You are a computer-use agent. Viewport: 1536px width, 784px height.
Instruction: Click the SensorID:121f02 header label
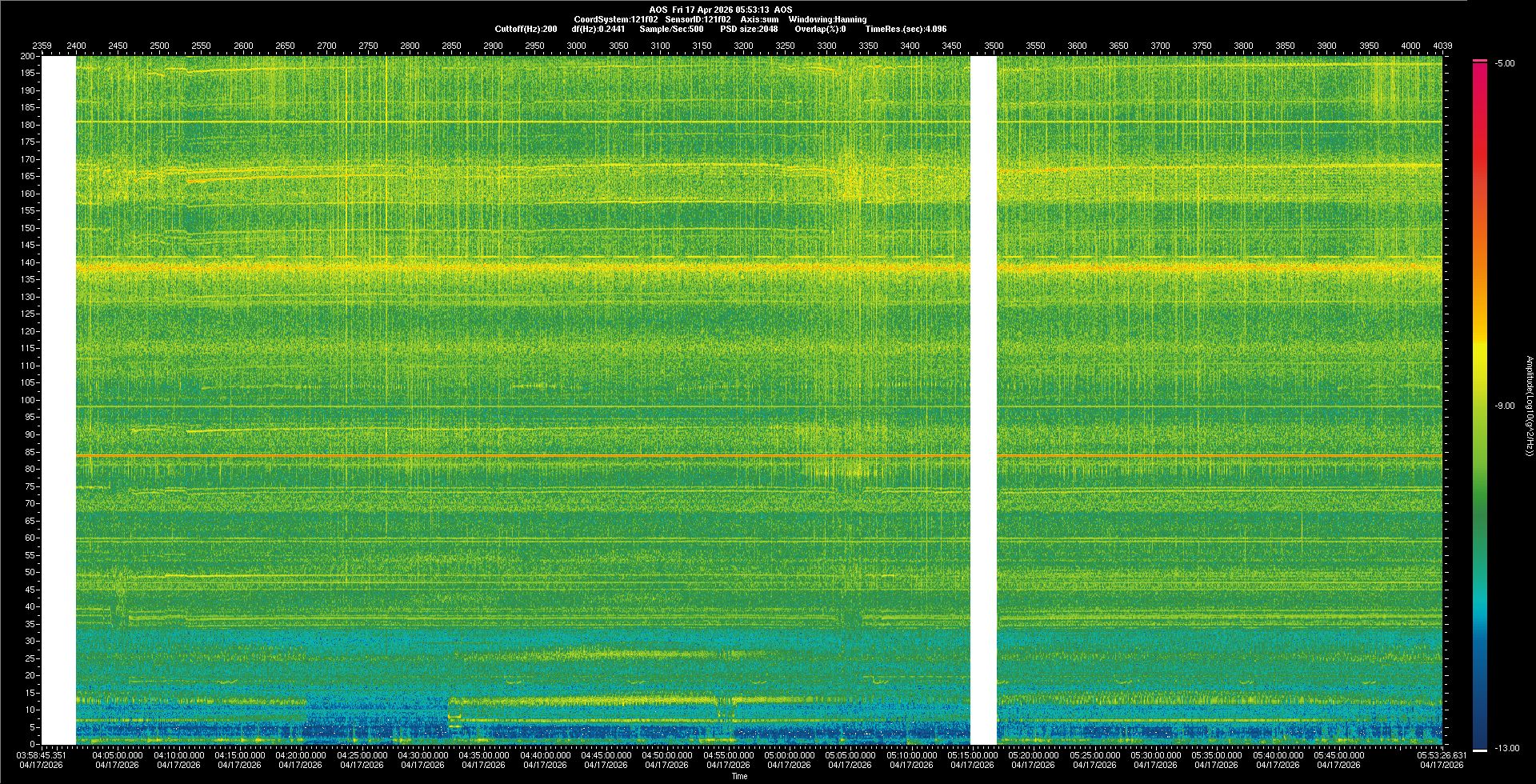[698, 20]
